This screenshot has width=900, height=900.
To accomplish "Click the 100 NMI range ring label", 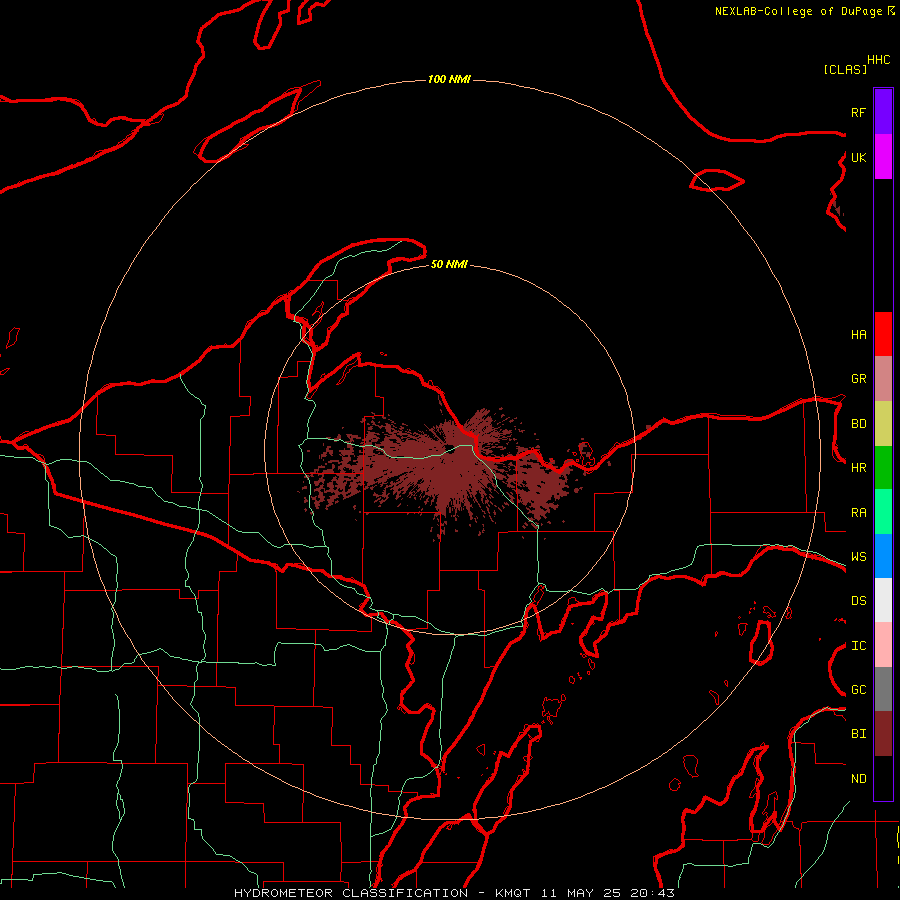I will click(x=449, y=79).
